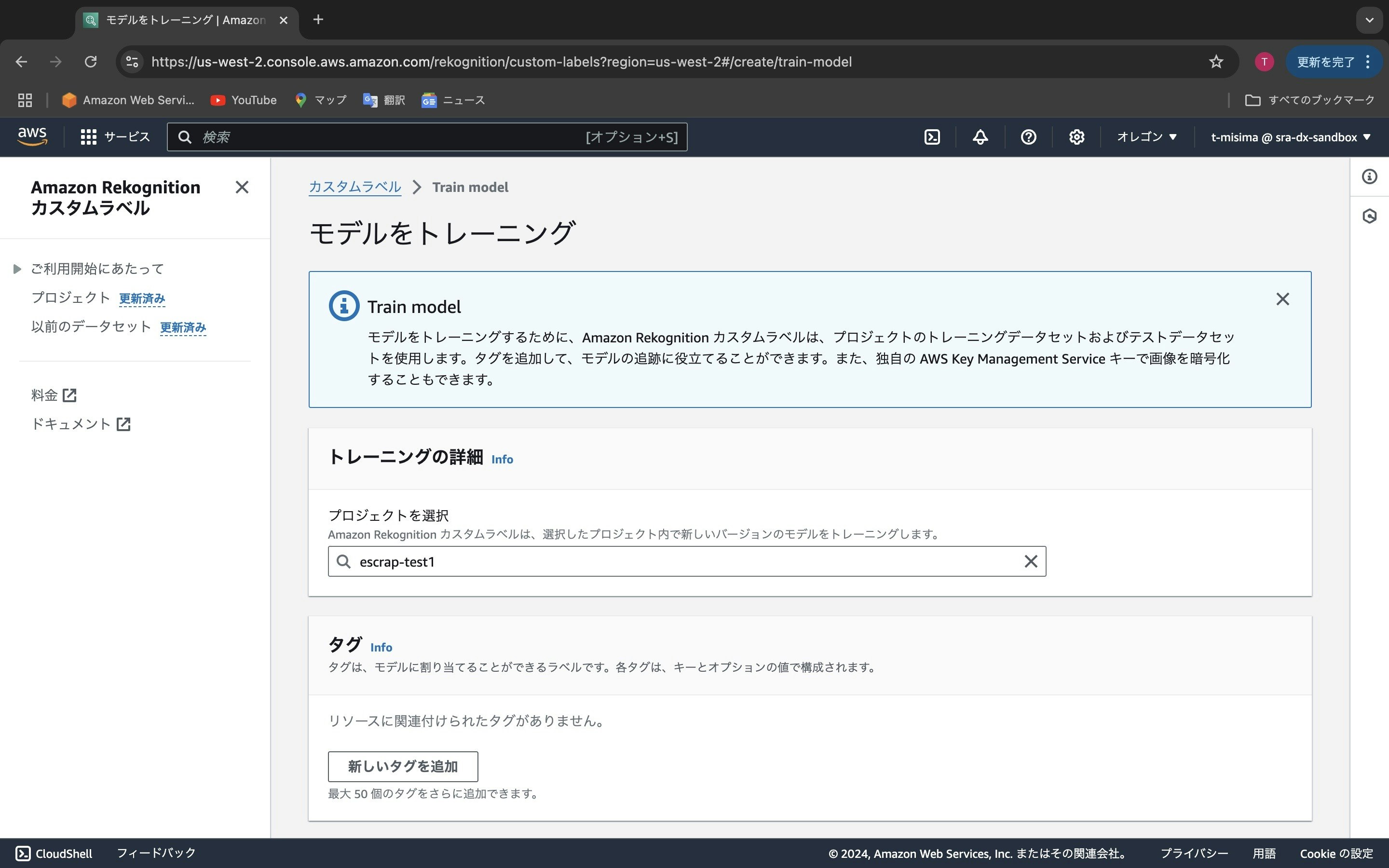Image resolution: width=1389 pixels, height=868 pixels.
Task: Open the notifications bell
Action: pyautogui.click(x=980, y=136)
